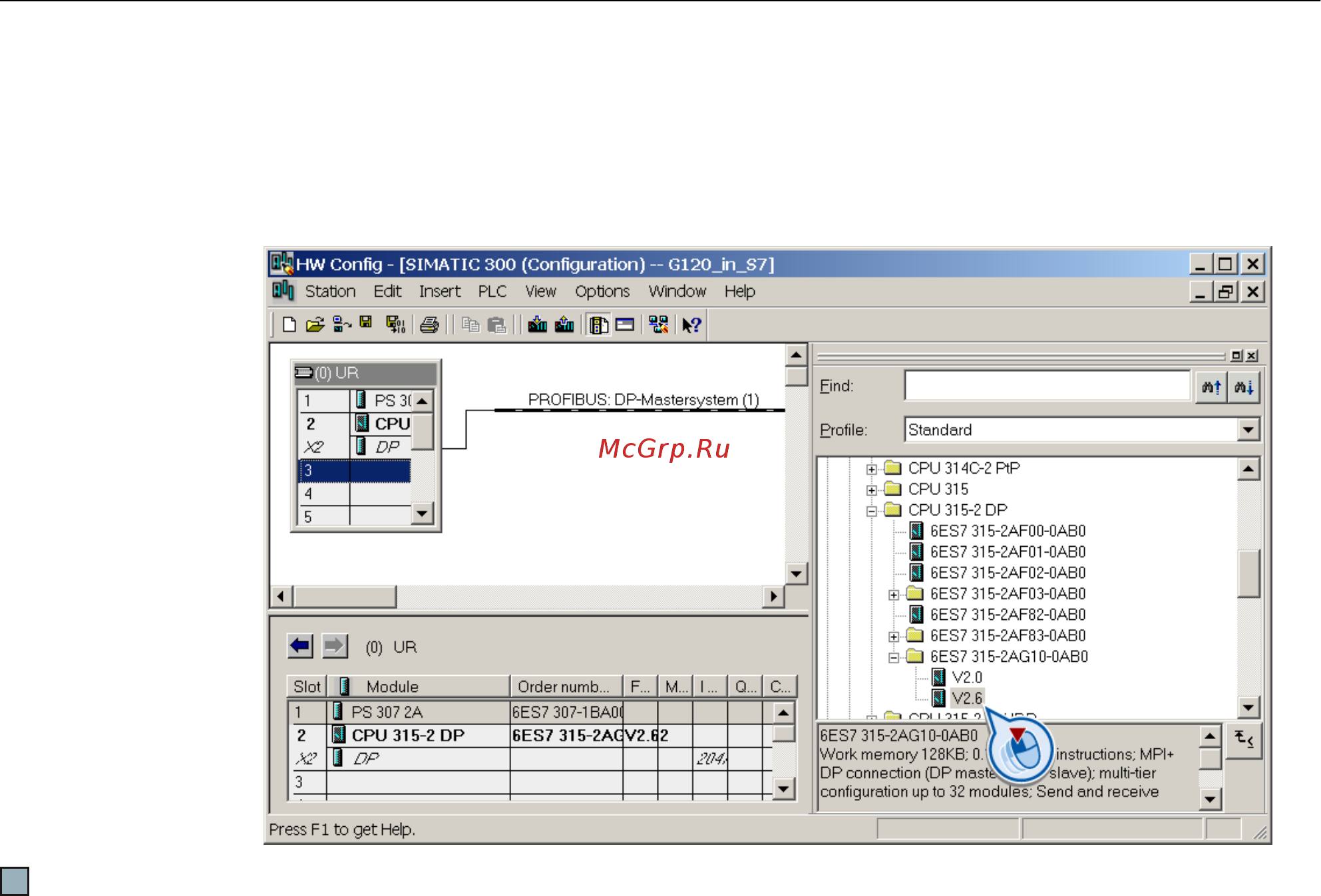Screen dimensions: 1321x896
Task: Open the Station menu
Action: (330, 291)
